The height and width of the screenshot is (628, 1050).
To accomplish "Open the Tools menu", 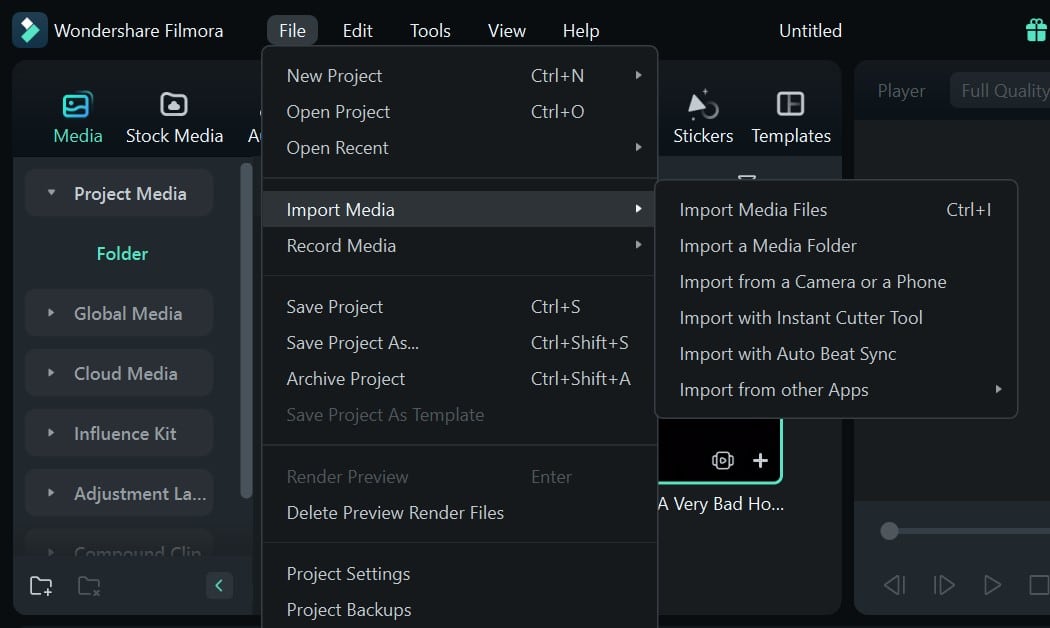I will [x=430, y=31].
